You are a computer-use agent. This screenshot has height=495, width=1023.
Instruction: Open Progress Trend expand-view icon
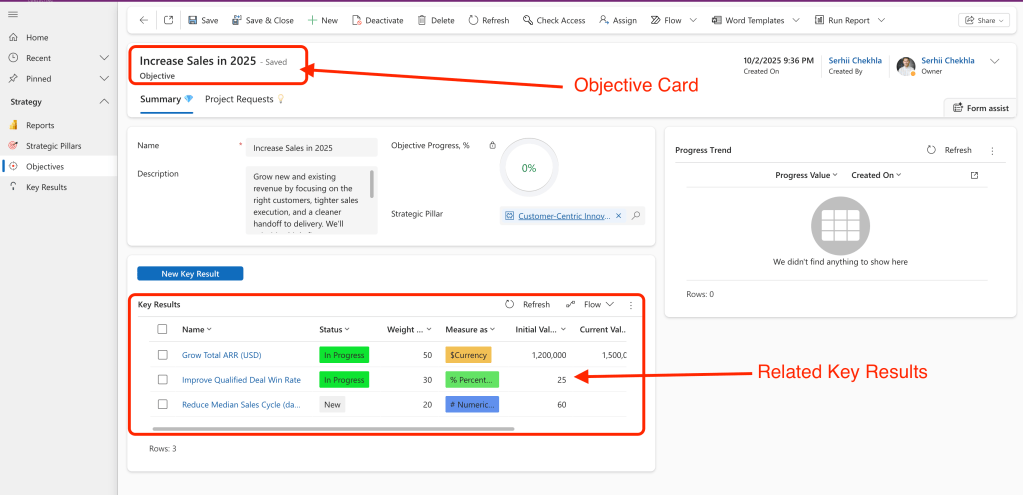tap(975, 175)
